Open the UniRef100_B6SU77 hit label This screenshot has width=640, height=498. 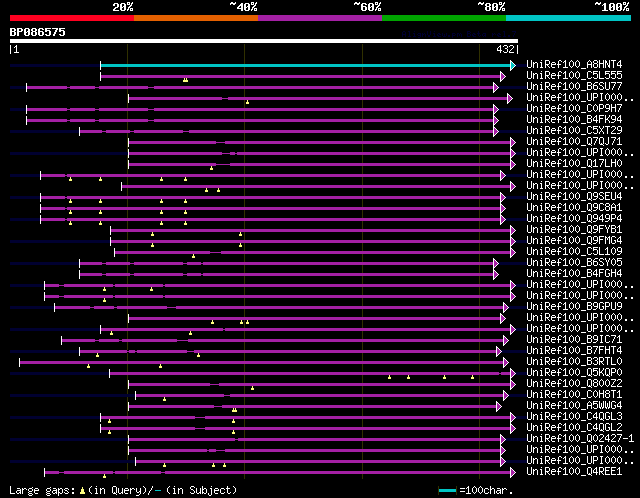coord(574,87)
